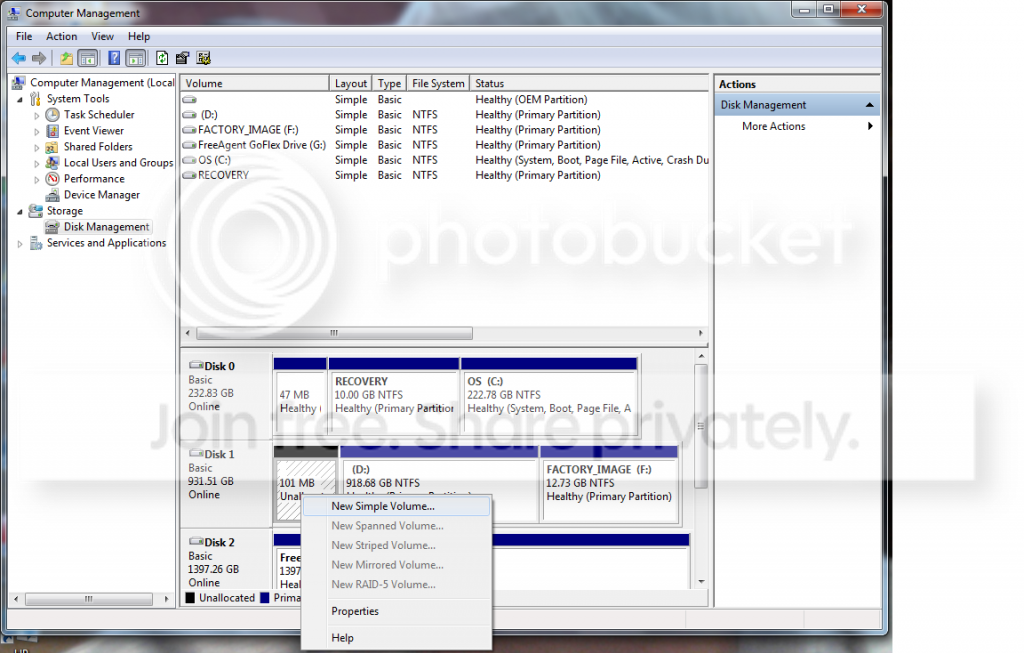Sort by the Status column header

point(589,84)
